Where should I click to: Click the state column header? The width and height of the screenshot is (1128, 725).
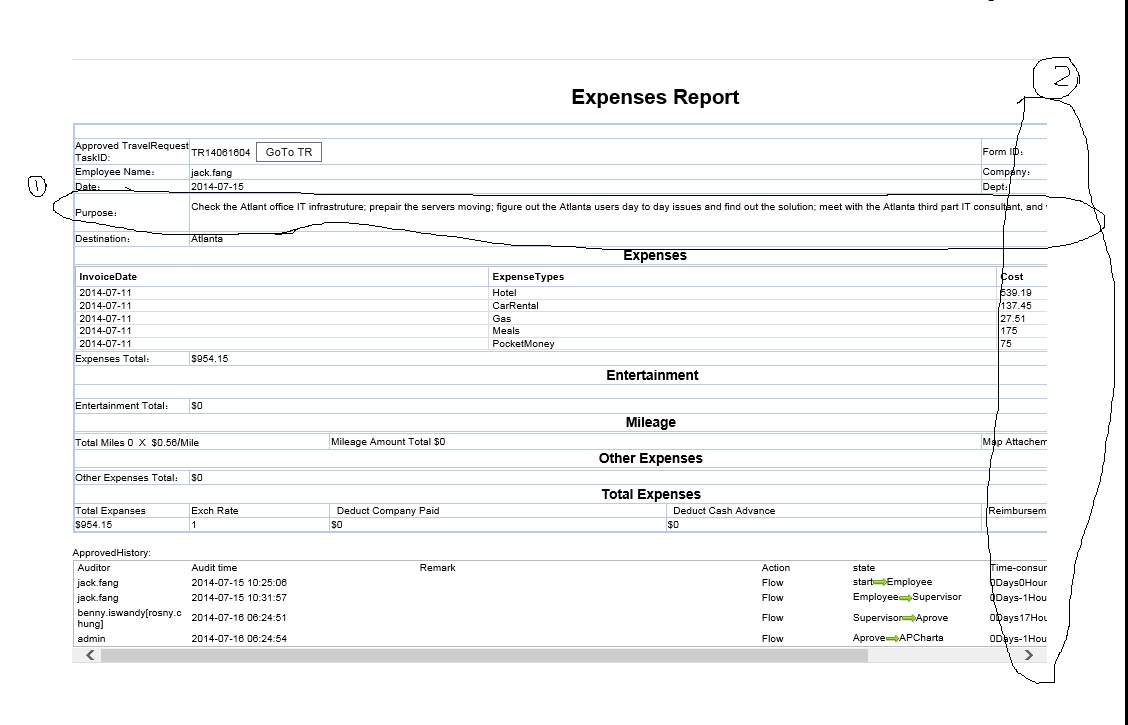point(863,567)
